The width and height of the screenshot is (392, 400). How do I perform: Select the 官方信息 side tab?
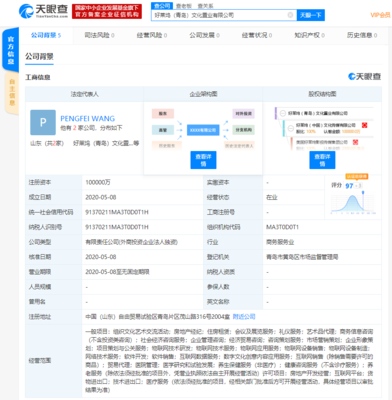click(11, 51)
